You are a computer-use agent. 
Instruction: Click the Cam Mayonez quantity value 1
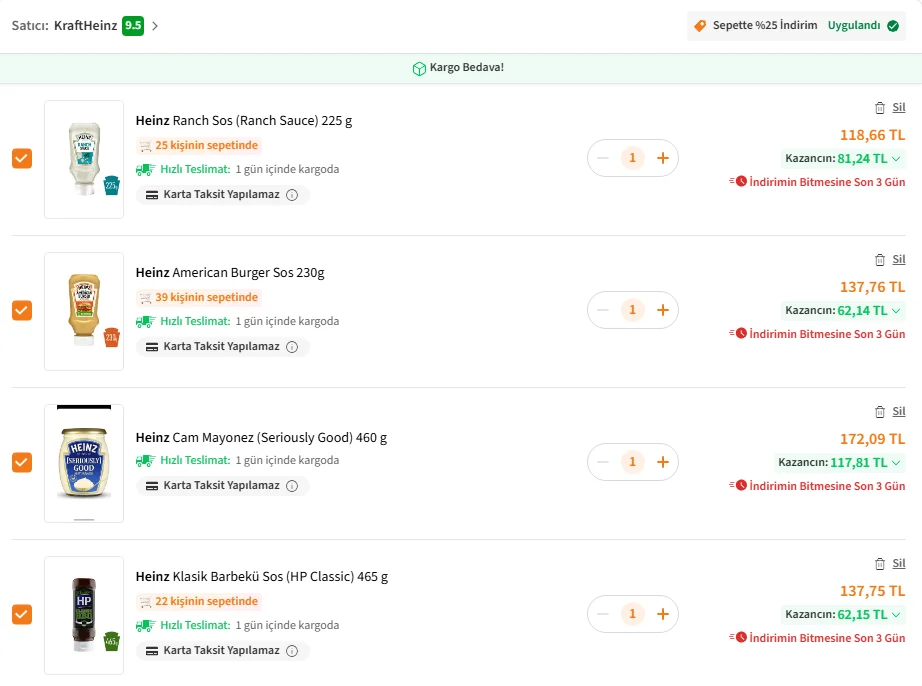pyautogui.click(x=633, y=462)
